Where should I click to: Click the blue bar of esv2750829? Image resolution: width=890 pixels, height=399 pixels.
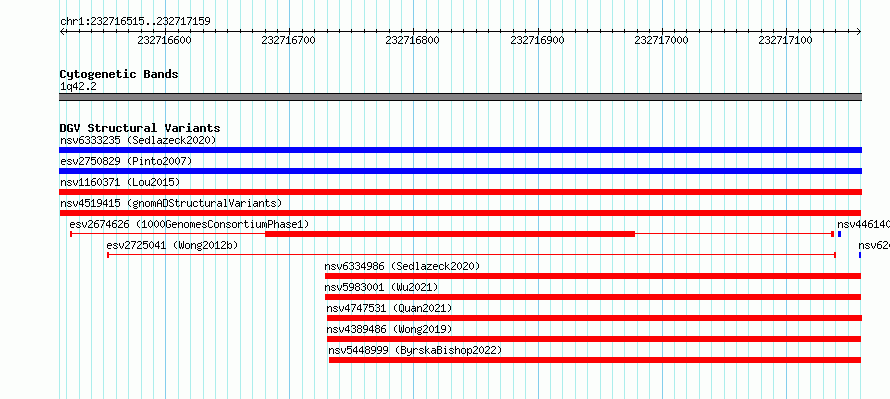click(460, 171)
